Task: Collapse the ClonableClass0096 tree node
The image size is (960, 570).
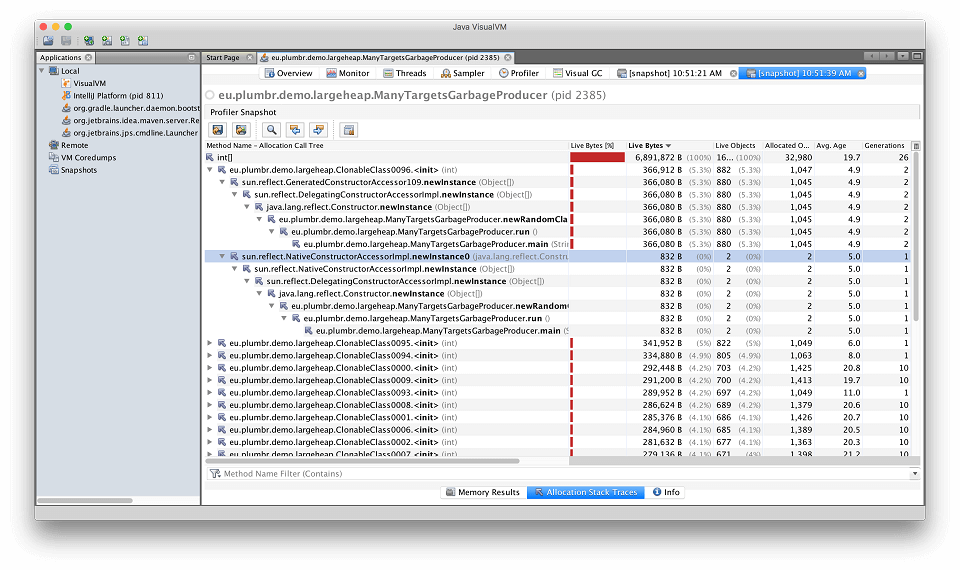Action: click(x=210, y=170)
